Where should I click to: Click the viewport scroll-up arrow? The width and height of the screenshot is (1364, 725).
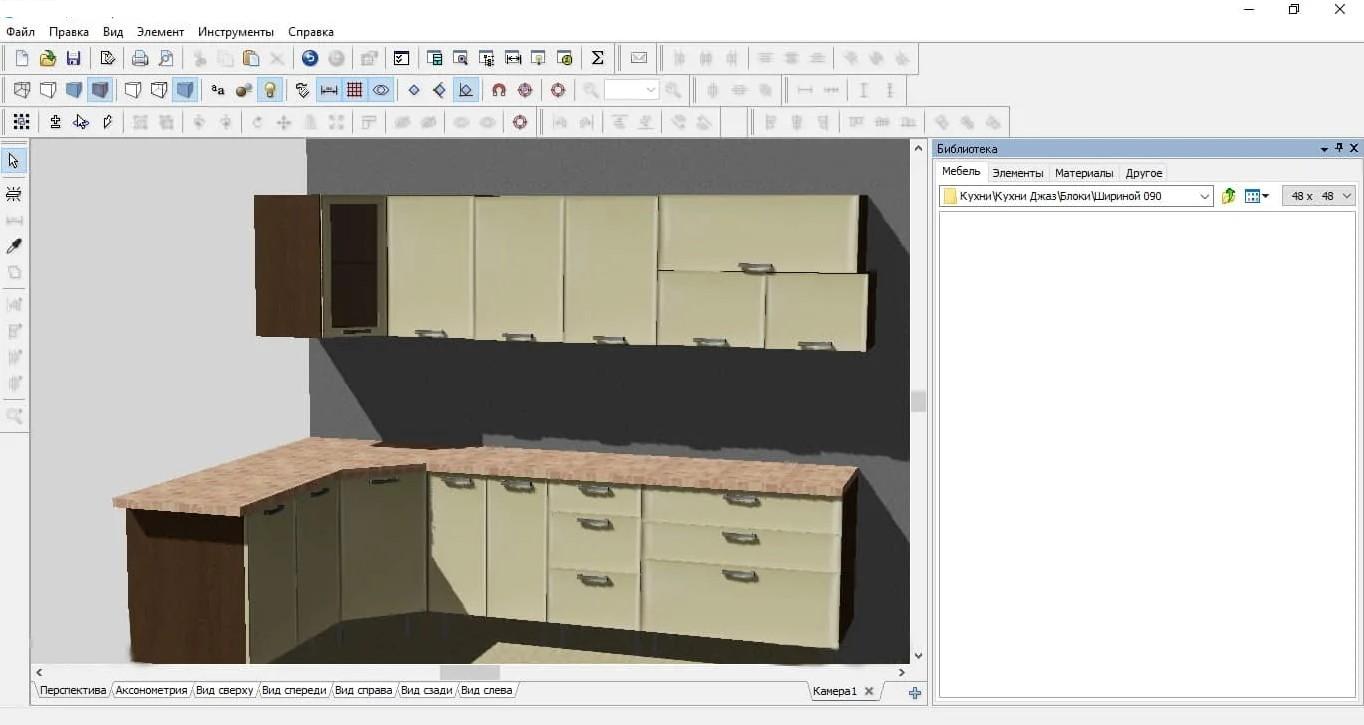coord(919,148)
